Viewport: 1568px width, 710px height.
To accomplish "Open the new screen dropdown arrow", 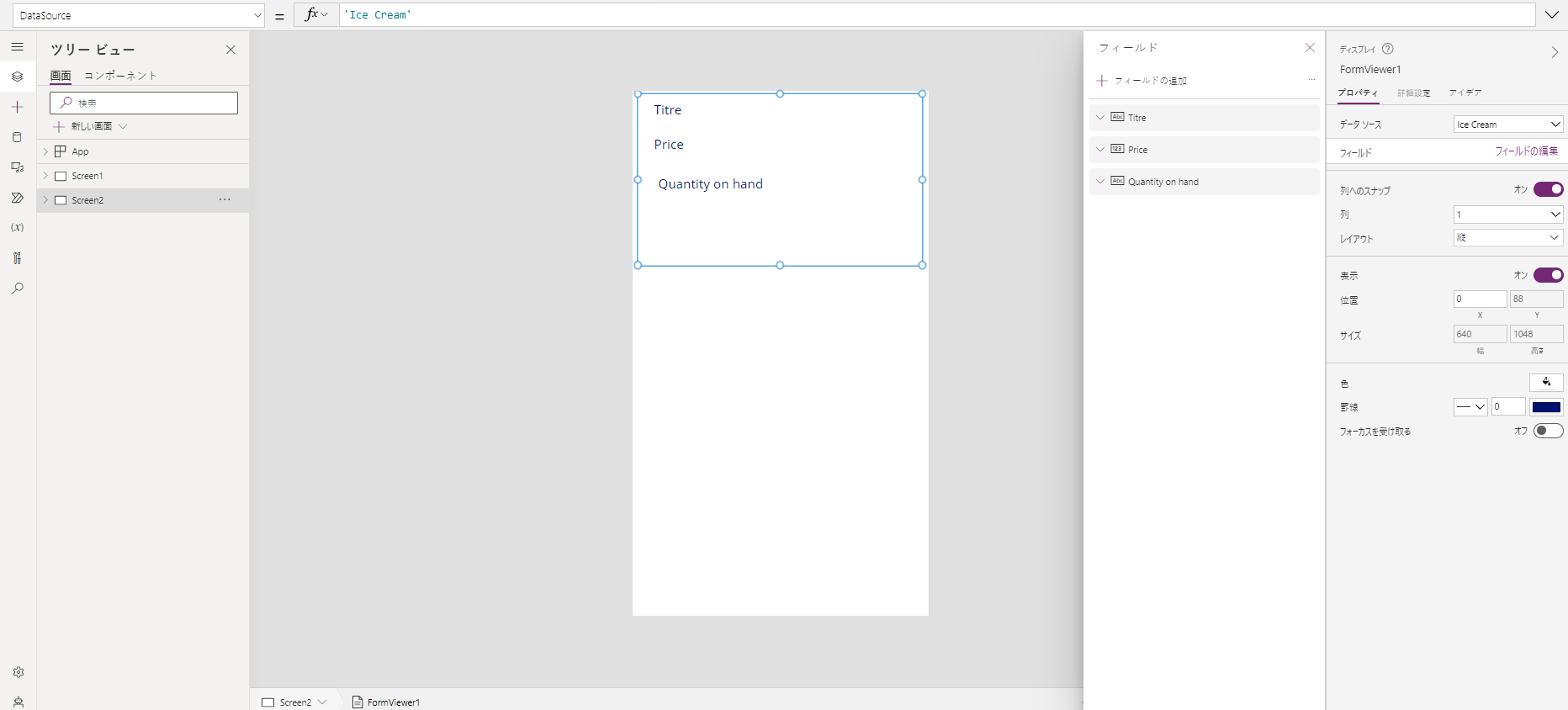I will click(x=123, y=126).
